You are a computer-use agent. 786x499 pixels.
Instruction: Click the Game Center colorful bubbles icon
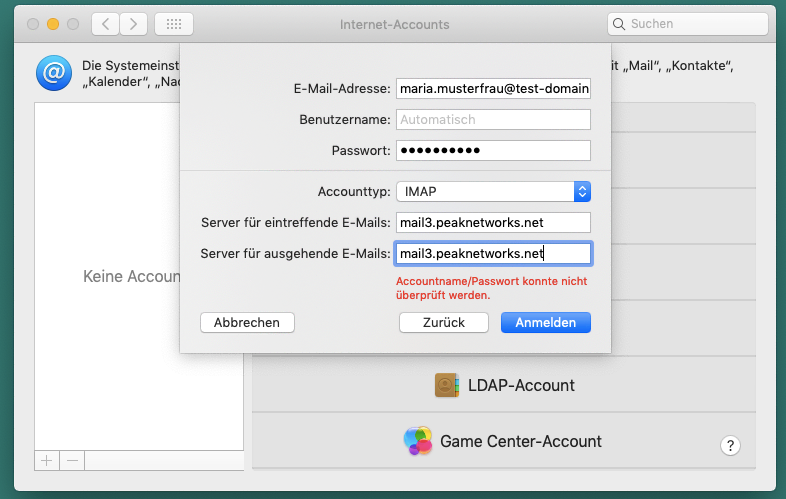point(418,441)
